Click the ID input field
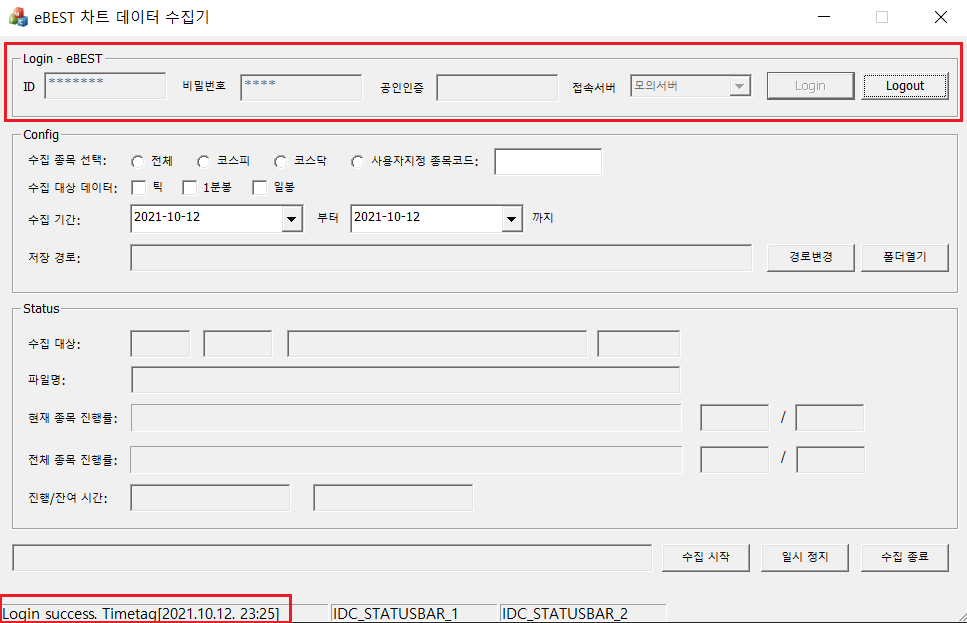967x623 pixels. [105, 86]
